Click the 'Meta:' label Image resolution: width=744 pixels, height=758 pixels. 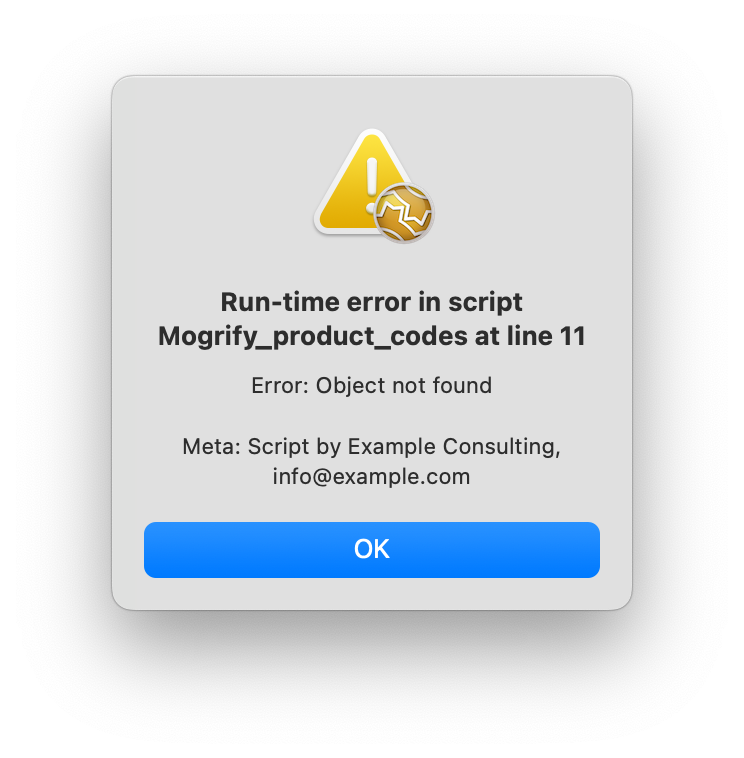click(x=211, y=446)
